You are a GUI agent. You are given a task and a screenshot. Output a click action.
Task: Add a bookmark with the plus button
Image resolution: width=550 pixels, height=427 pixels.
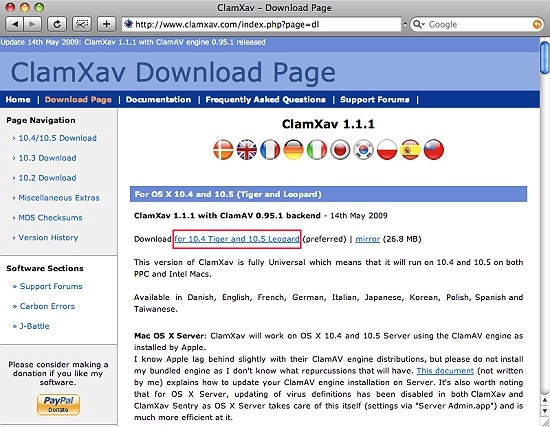pyautogui.click(x=106, y=24)
